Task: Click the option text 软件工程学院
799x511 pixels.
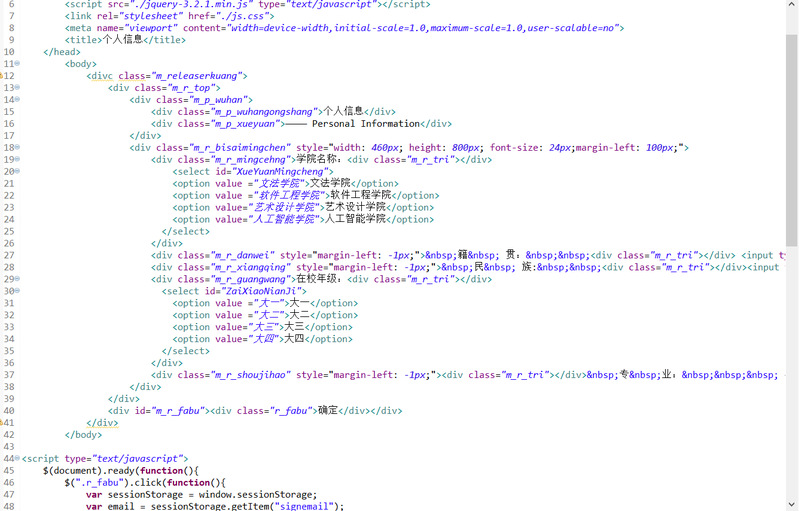Action: point(361,195)
